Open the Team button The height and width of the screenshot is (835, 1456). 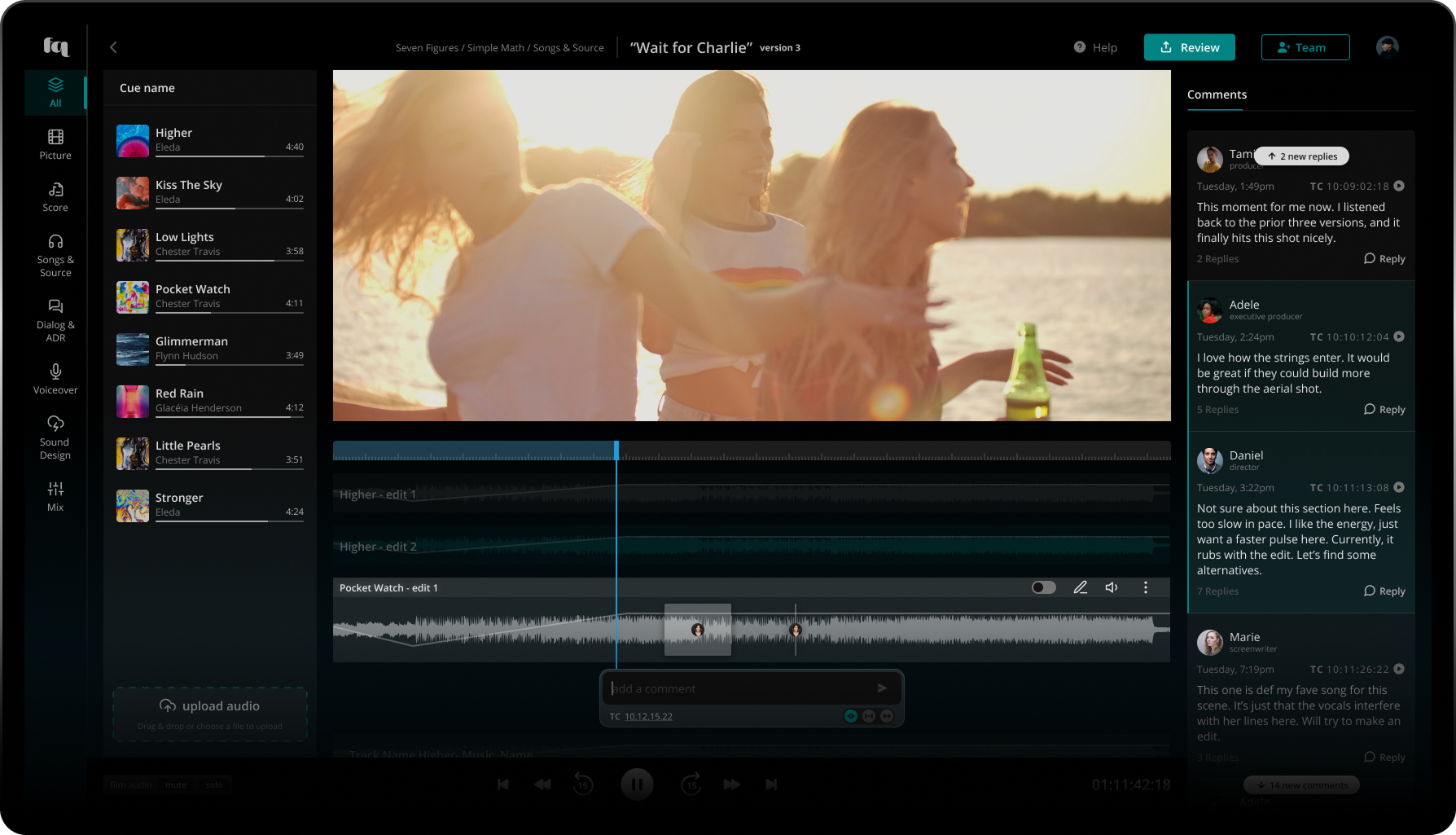[x=1305, y=47]
